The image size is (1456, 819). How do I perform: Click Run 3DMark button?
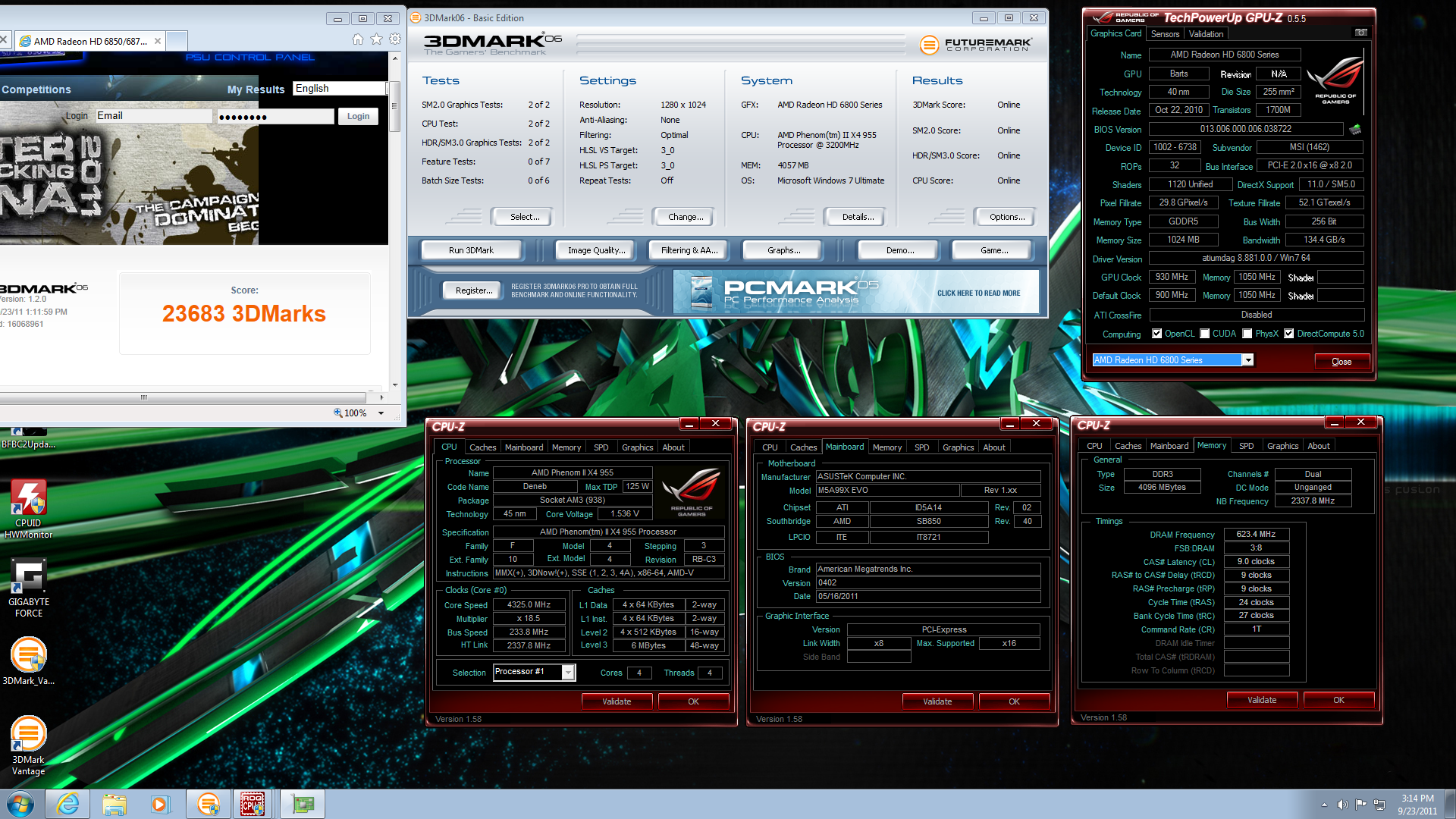[x=471, y=250]
